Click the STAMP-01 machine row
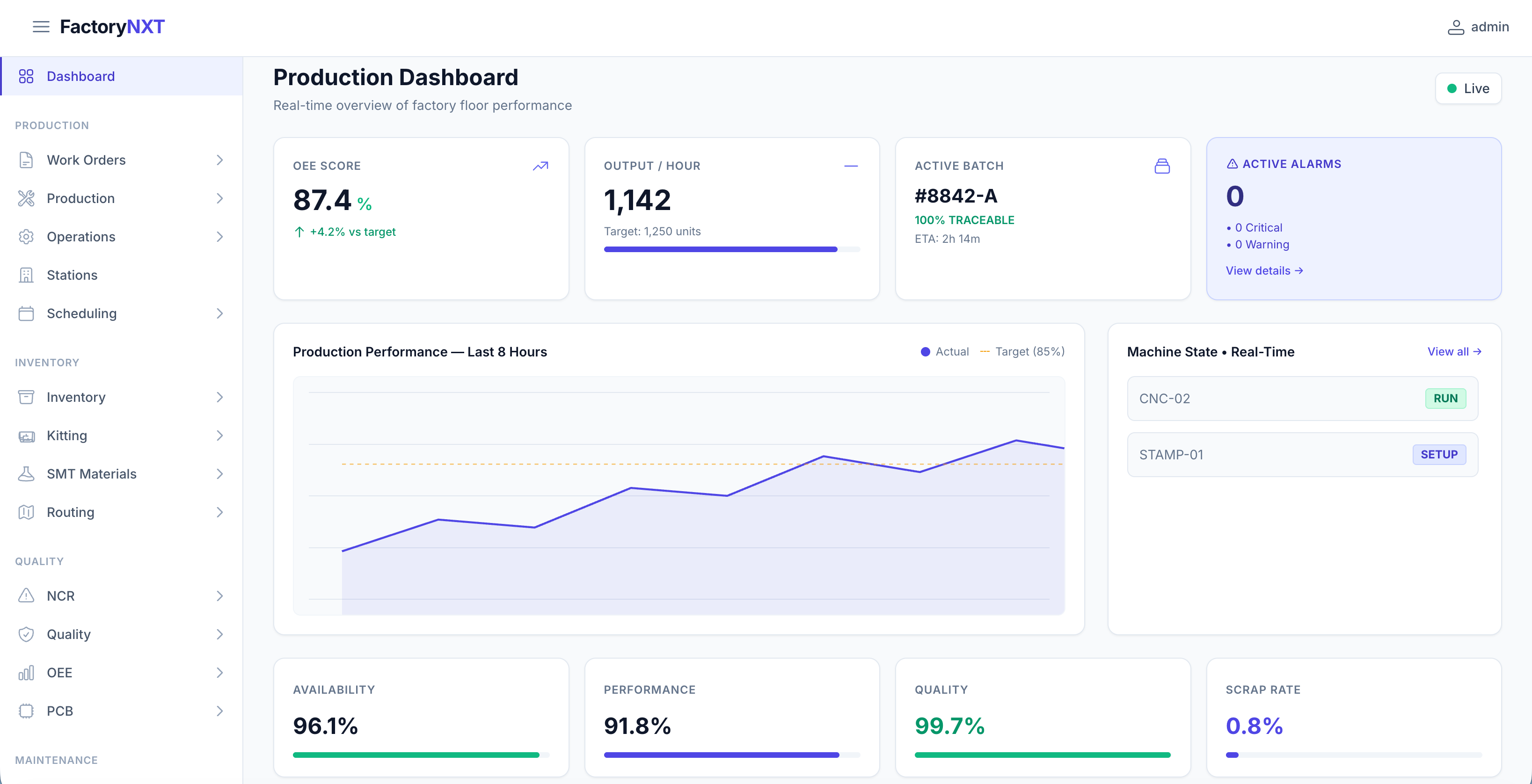 coord(1302,455)
